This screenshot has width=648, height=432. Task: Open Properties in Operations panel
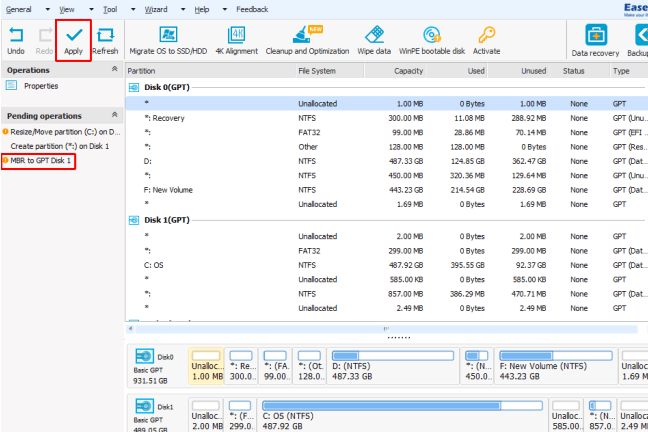click(x=40, y=86)
